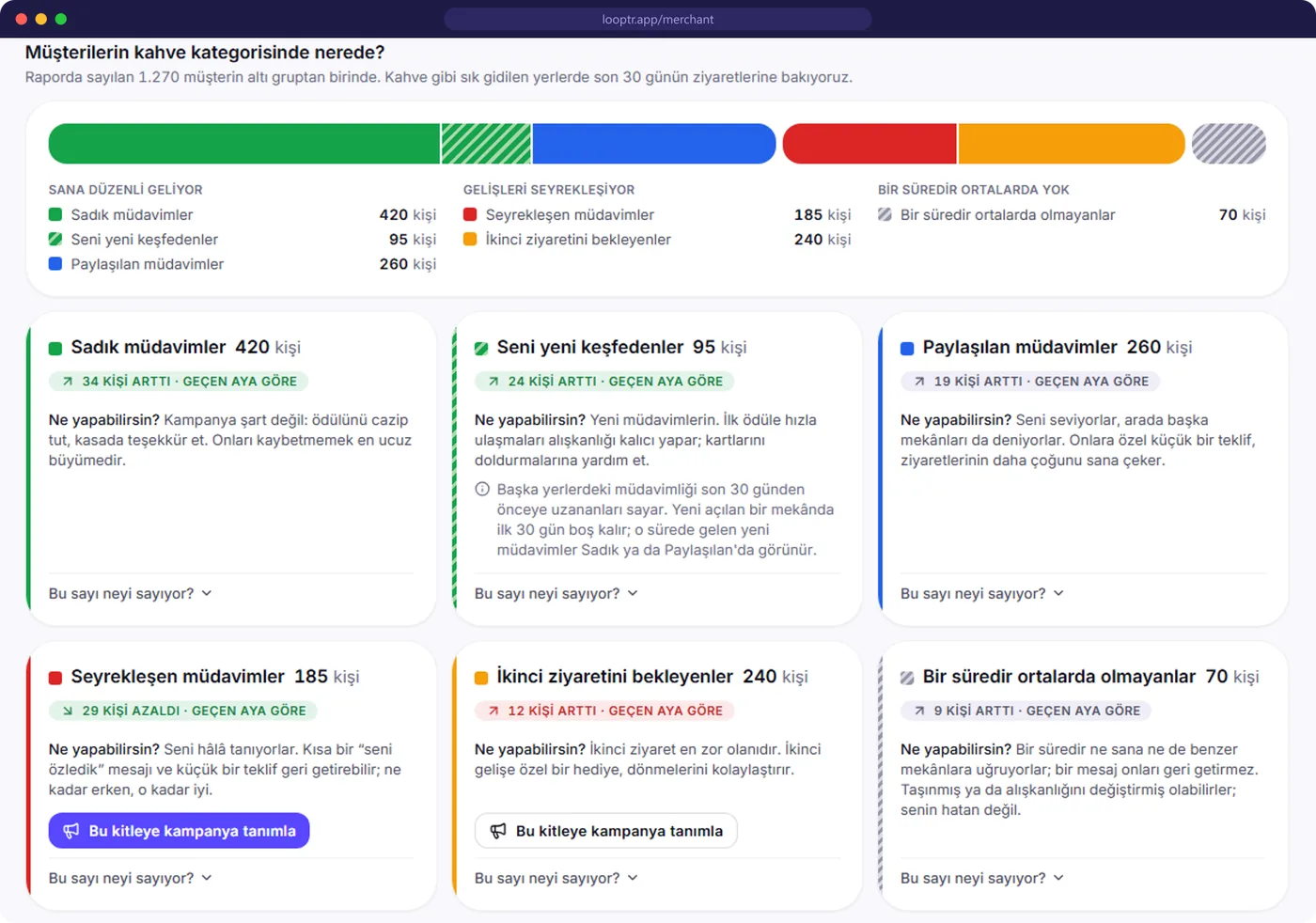The width and height of the screenshot is (1316, 923).
Task: Click the orange segment of the distribution bar
Action: [x=1072, y=144]
